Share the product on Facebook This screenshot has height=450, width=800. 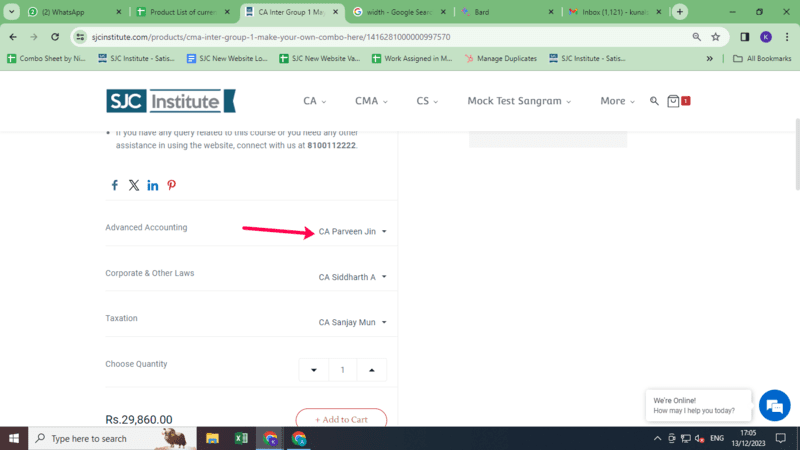click(x=114, y=186)
